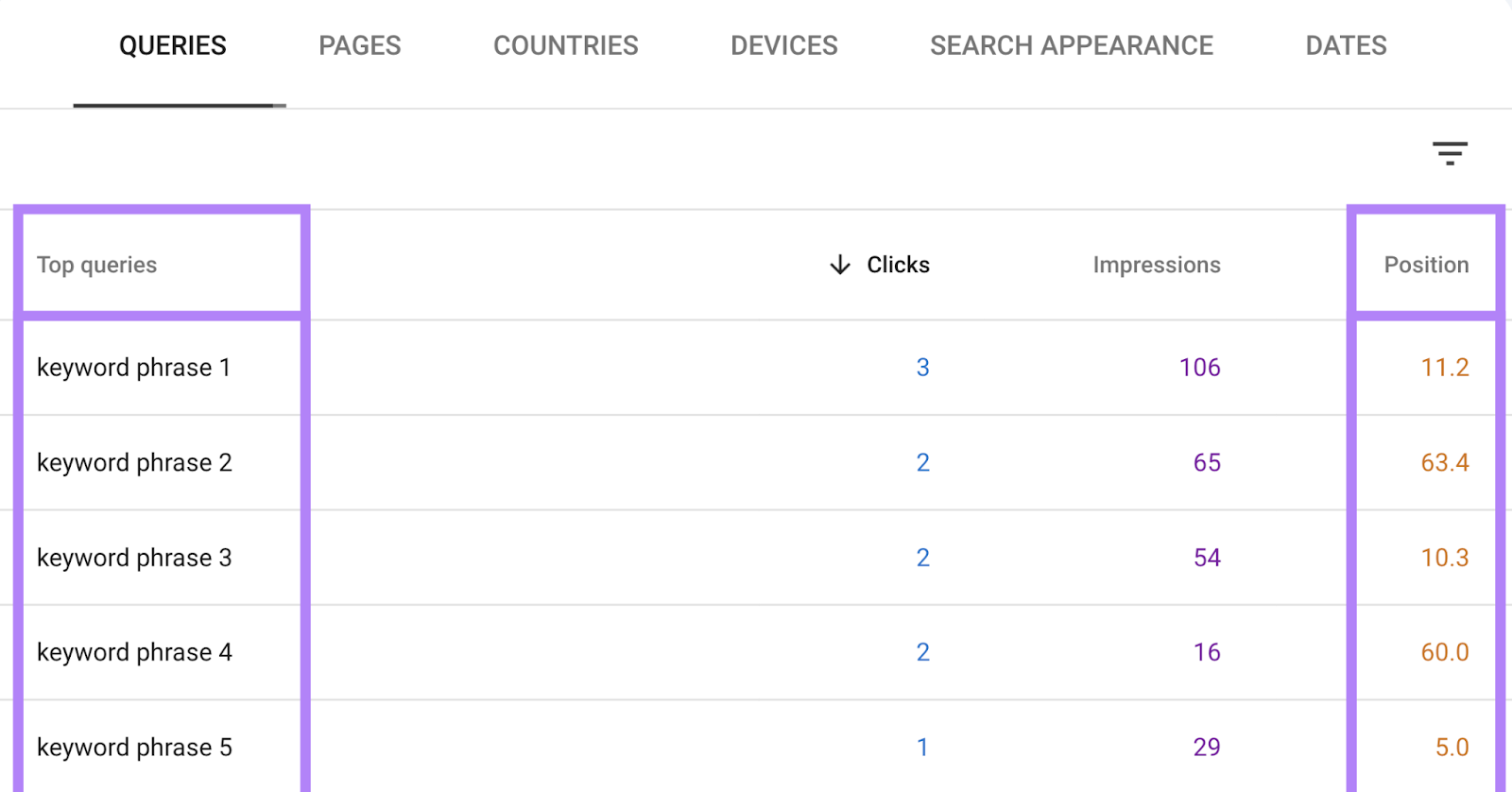Stay on the QUERIES tab
The height and width of the screenshot is (792, 1512).
pos(173,45)
